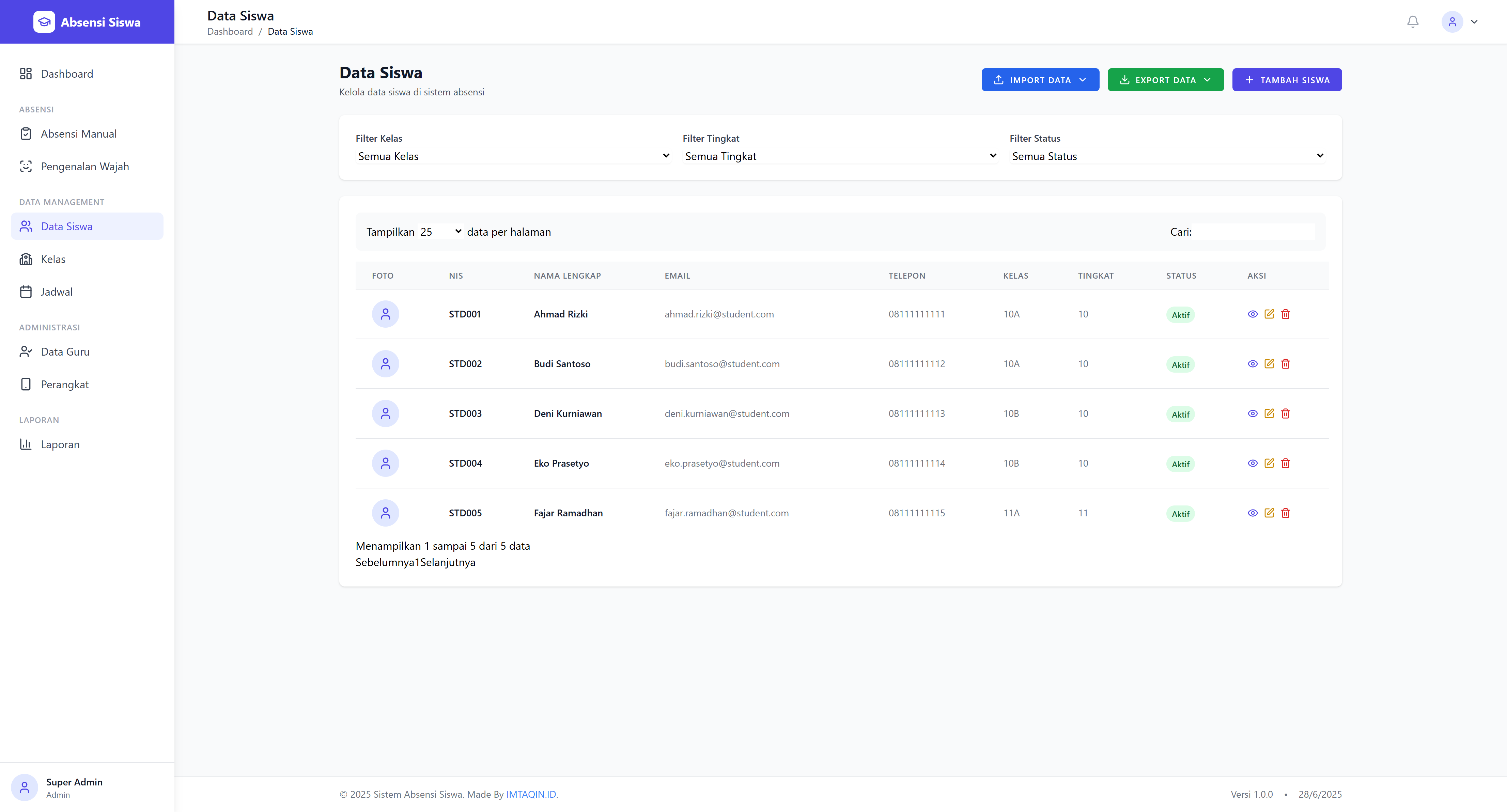The height and width of the screenshot is (812, 1507).
Task: Open the Filter Kelas dropdown
Action: (512, 156)
